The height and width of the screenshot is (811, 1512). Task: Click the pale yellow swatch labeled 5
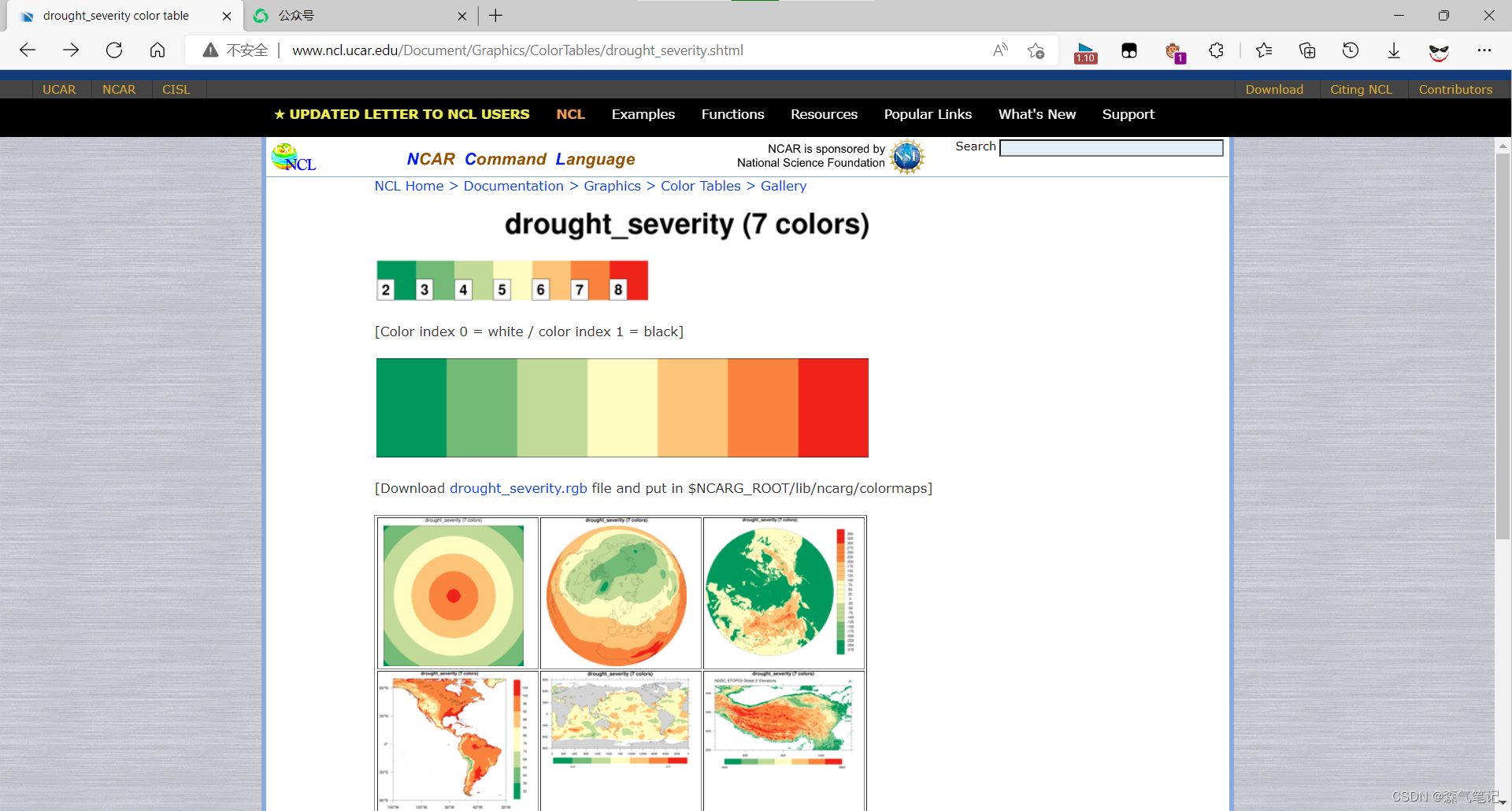pos(512,280)
